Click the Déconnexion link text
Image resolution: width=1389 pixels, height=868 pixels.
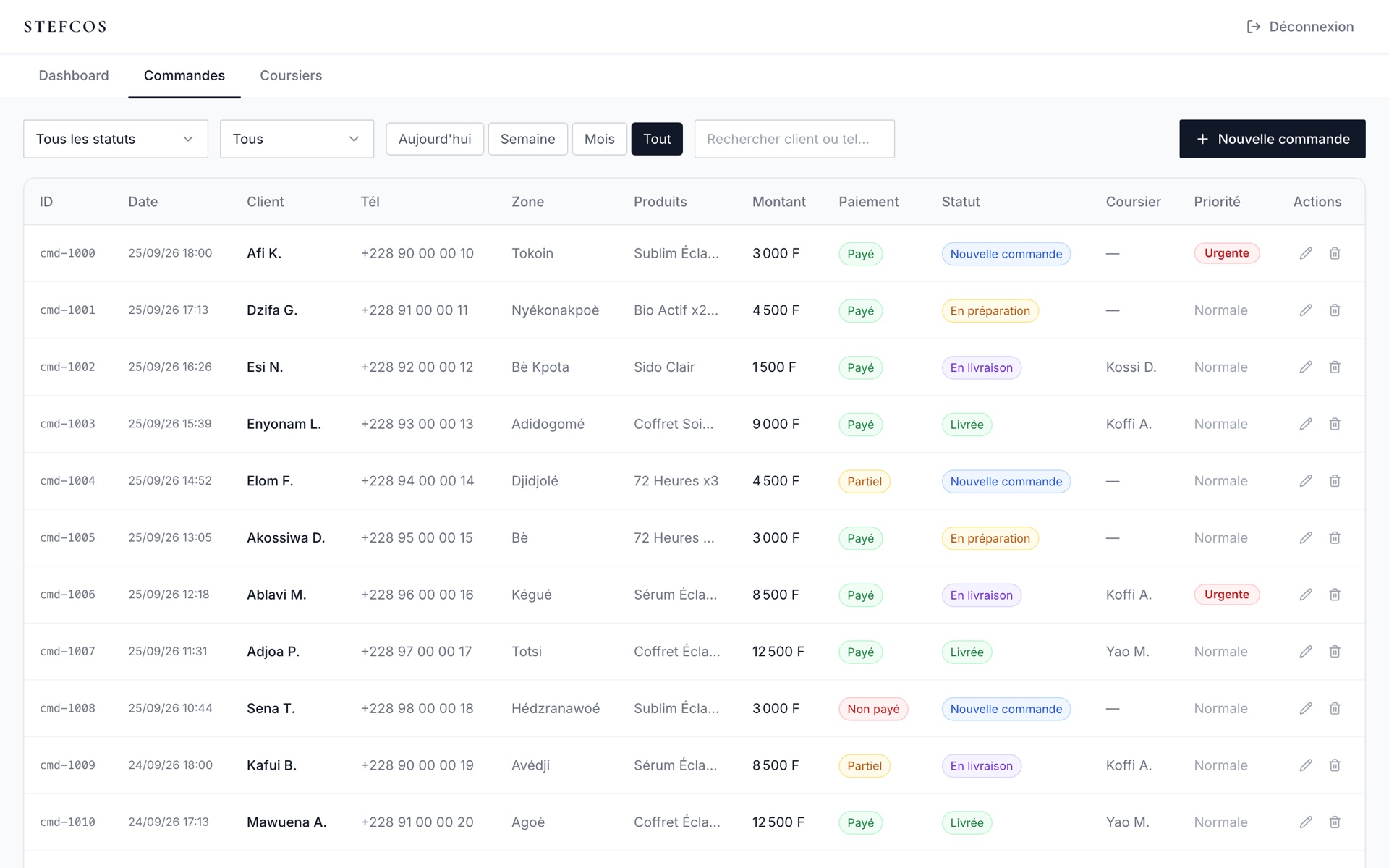point(1312,27)
